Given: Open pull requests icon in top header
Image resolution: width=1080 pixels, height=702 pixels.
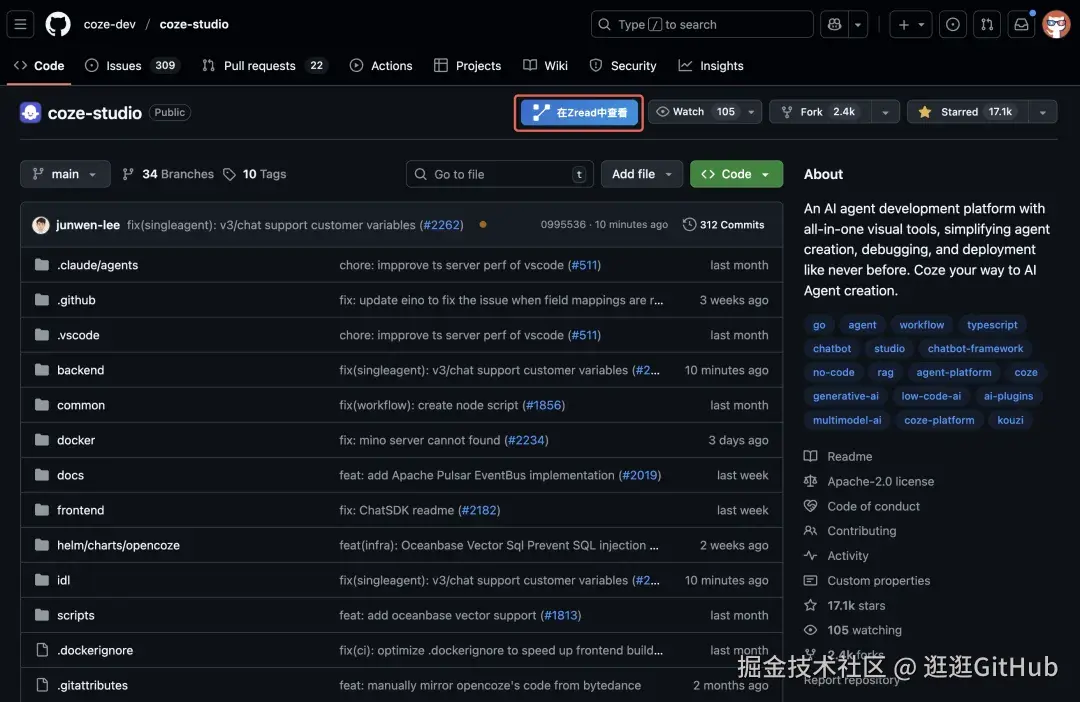Looking at the screenshot, I should (x=986, y=24).
